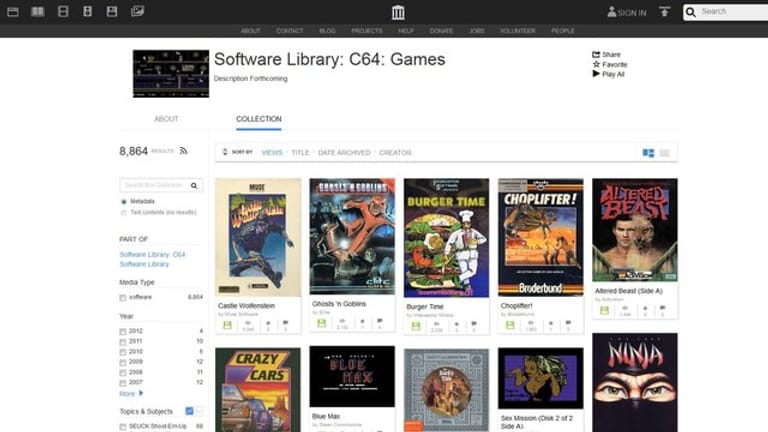Viewport: 768px width, 432px height.
Task: Enable the 2009 year filter checkbox
Action: 123,361
